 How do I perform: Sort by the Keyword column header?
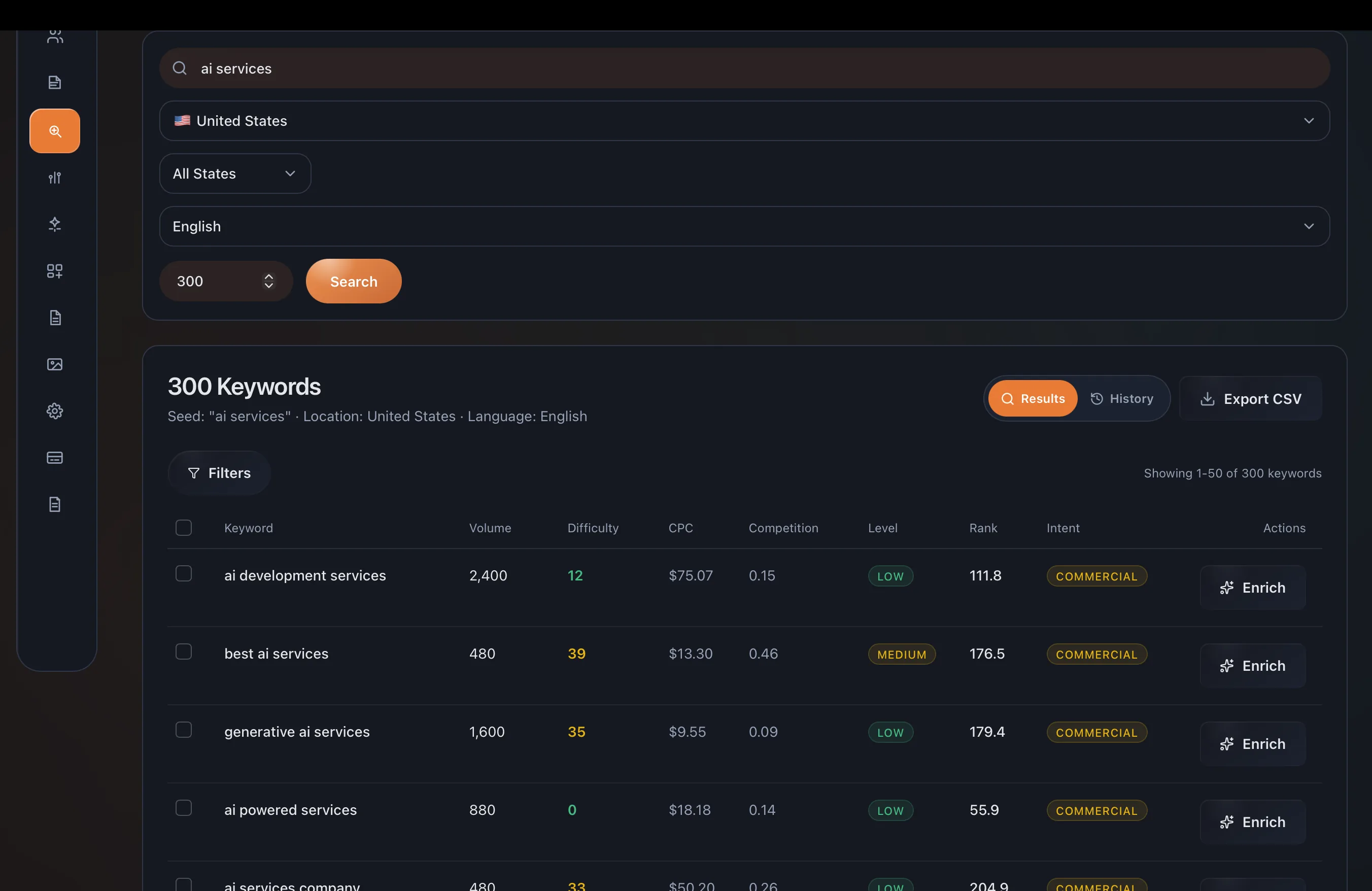pos(249,528)
